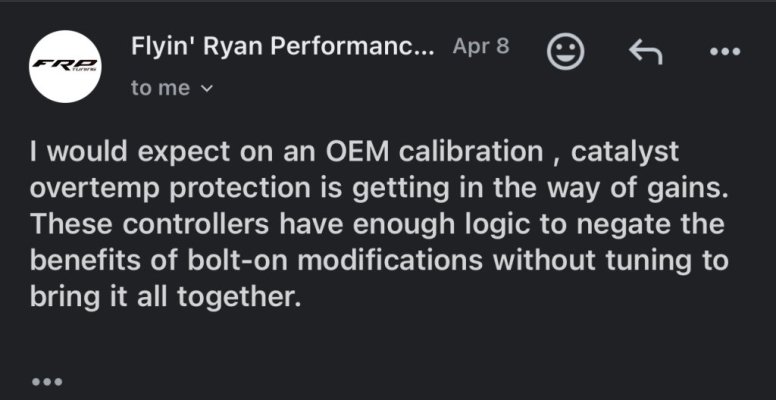
Task: Click line 'benefits of bolt-on modifications'
Action: (x=379, y=261)
